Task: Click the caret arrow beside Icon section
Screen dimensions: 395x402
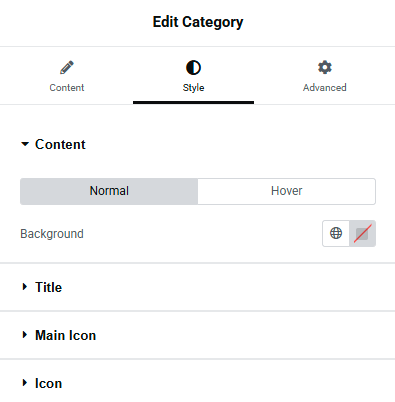Action: [25, 383]
